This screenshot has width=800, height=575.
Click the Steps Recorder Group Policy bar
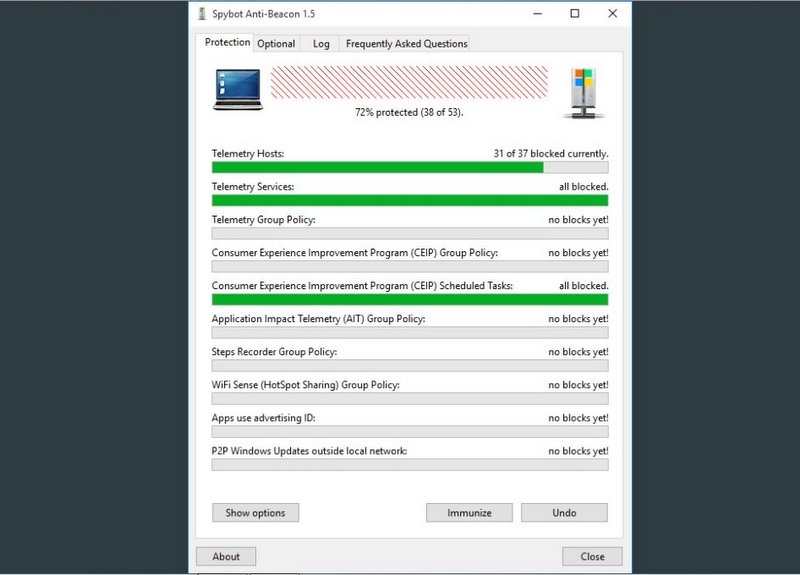410,366
